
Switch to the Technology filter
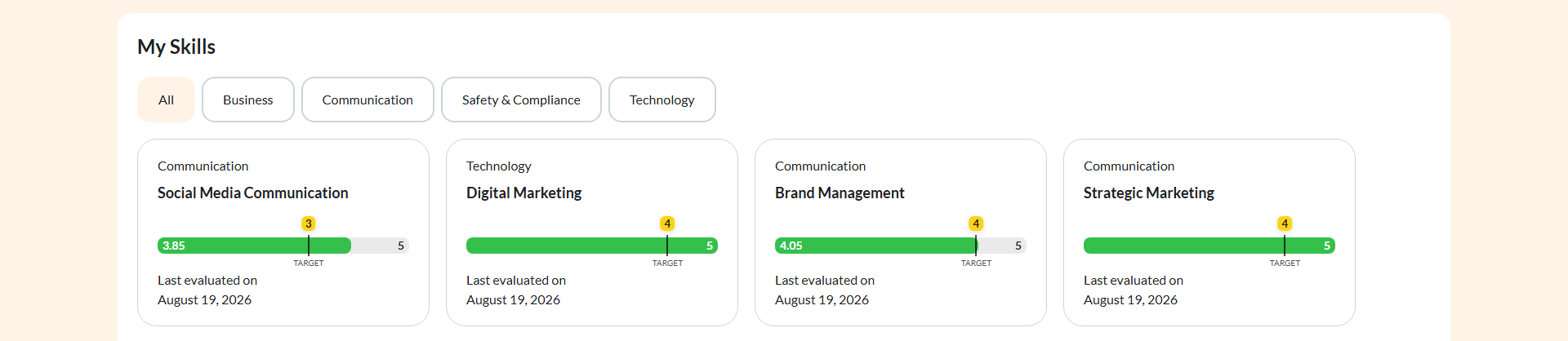[x=662, y=100]
